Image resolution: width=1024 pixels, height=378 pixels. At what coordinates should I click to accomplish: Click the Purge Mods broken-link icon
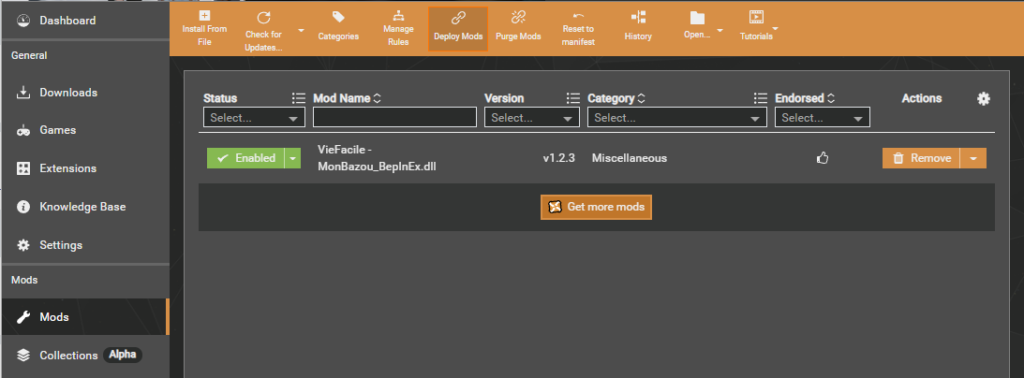pos(518,18)
